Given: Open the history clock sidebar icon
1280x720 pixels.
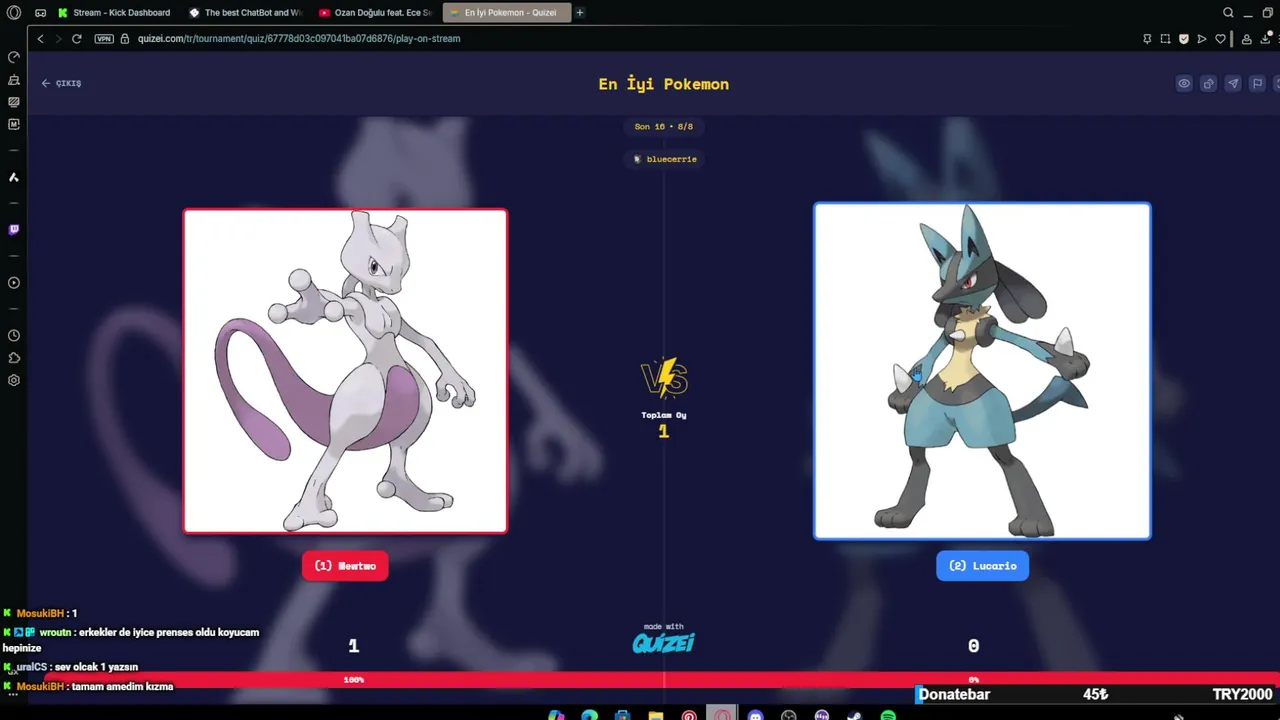Looking at the screenshot, I should pyautogui.click(x=14, y=336).
